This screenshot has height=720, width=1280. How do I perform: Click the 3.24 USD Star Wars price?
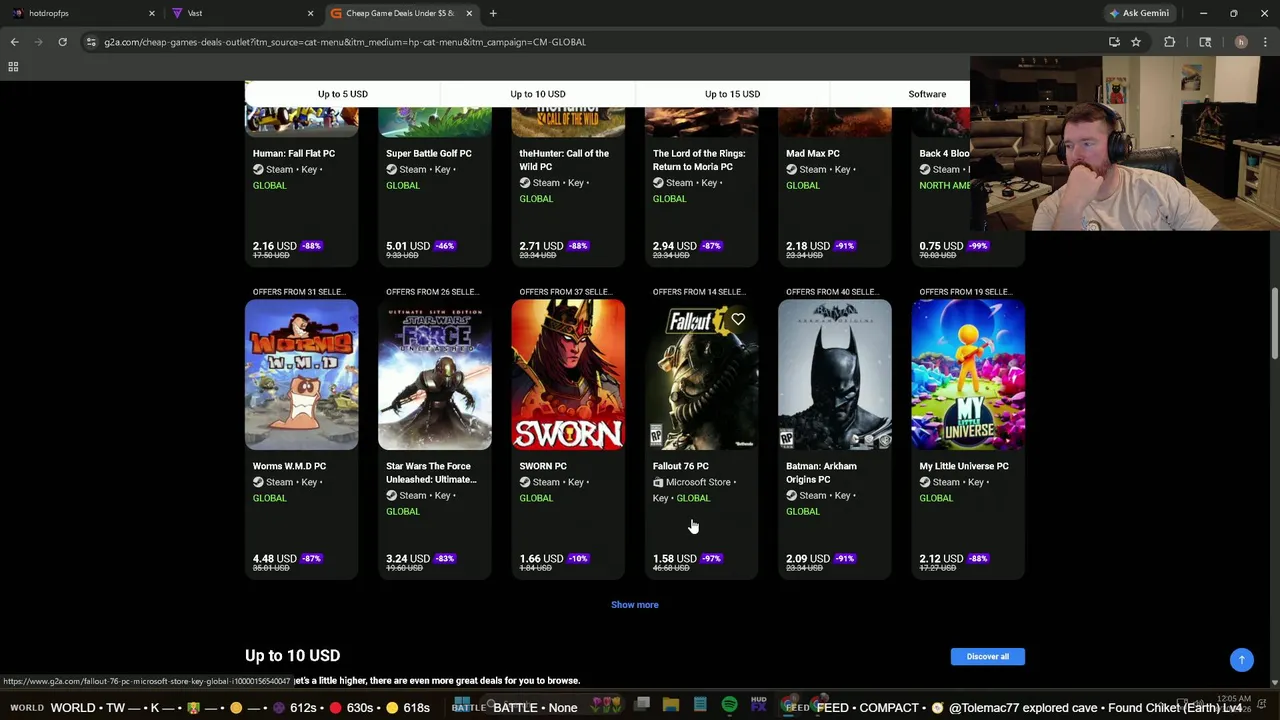408,559
